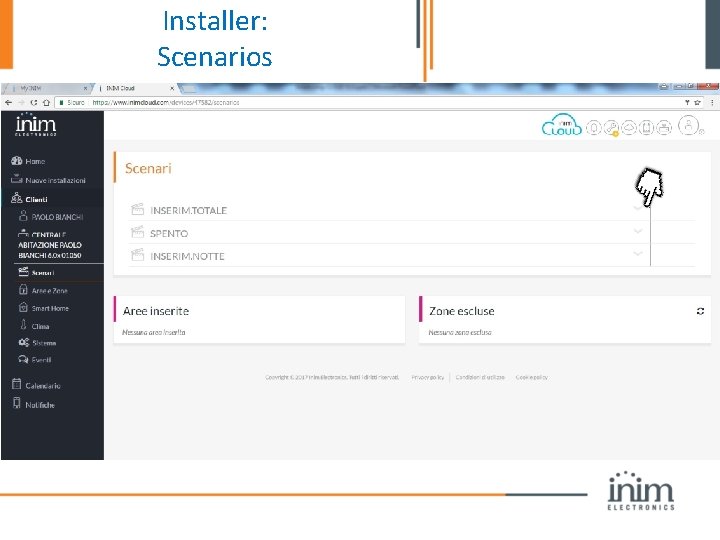The image size is (720, 540).
Task: Click the Notifiche phone icon
Action: [x=17, y=403]
